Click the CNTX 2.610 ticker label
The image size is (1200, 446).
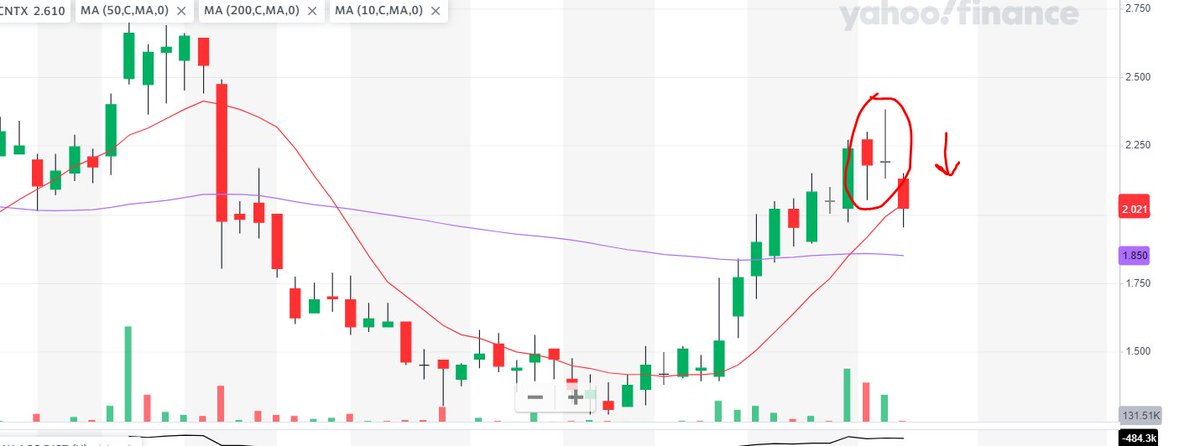click(34, 12)
